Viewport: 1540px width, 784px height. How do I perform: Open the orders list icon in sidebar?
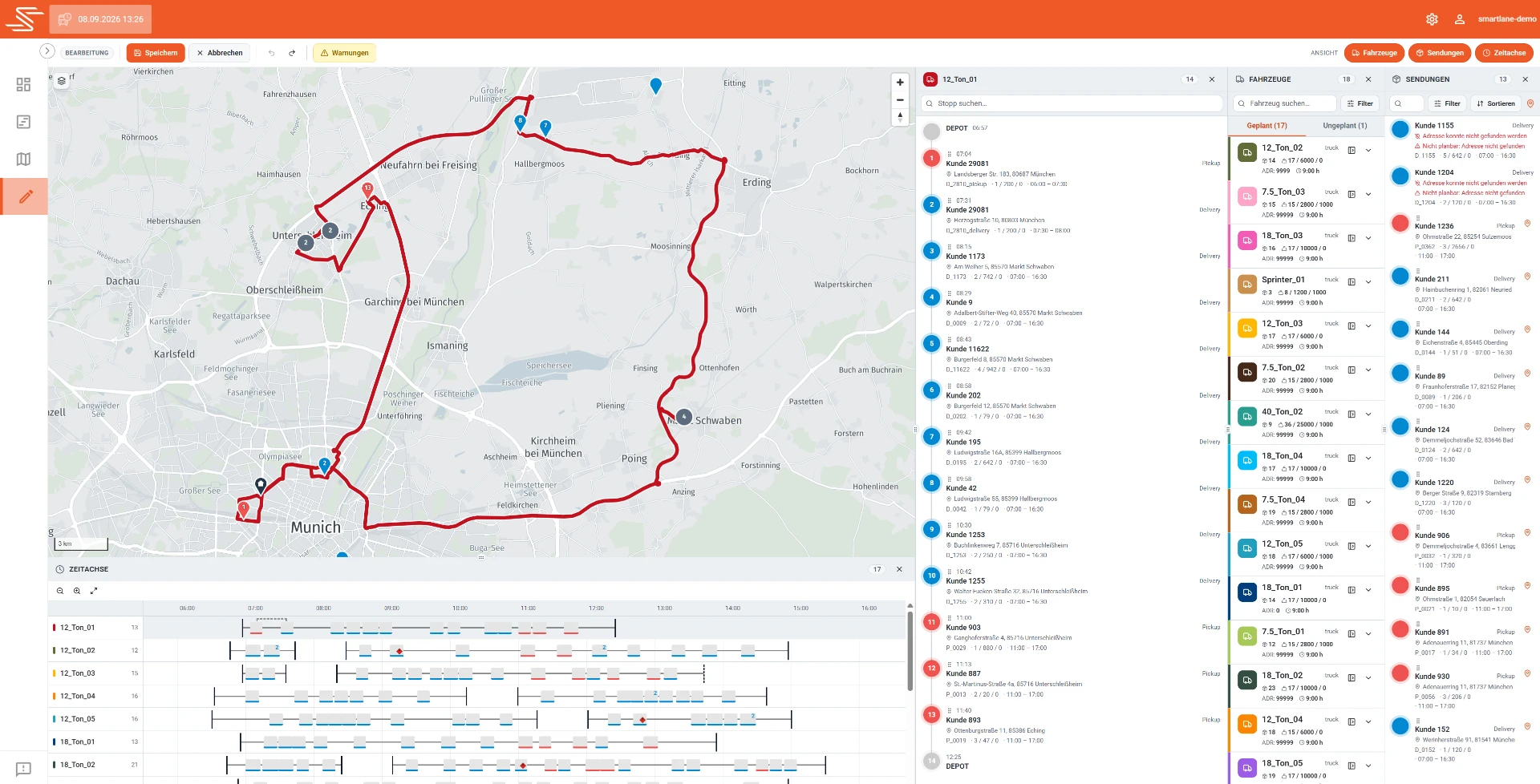point(23,122)
